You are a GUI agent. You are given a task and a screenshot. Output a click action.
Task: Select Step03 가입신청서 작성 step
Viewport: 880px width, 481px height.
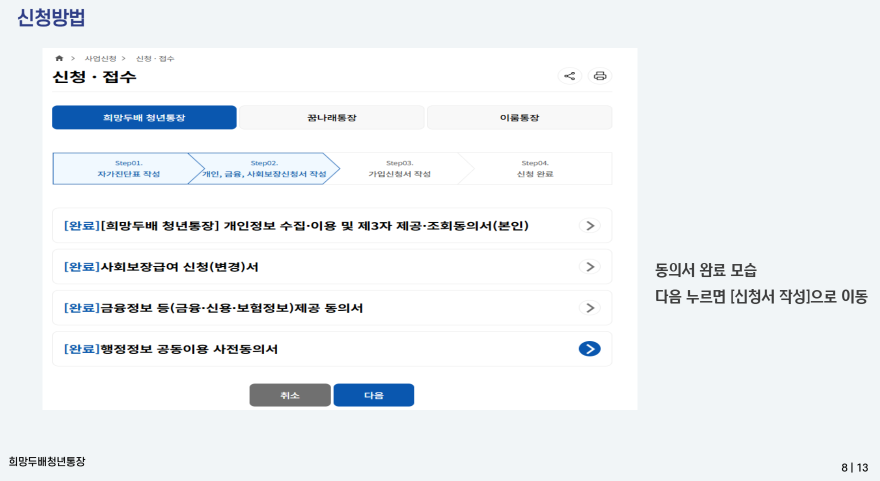pos(399,168)
